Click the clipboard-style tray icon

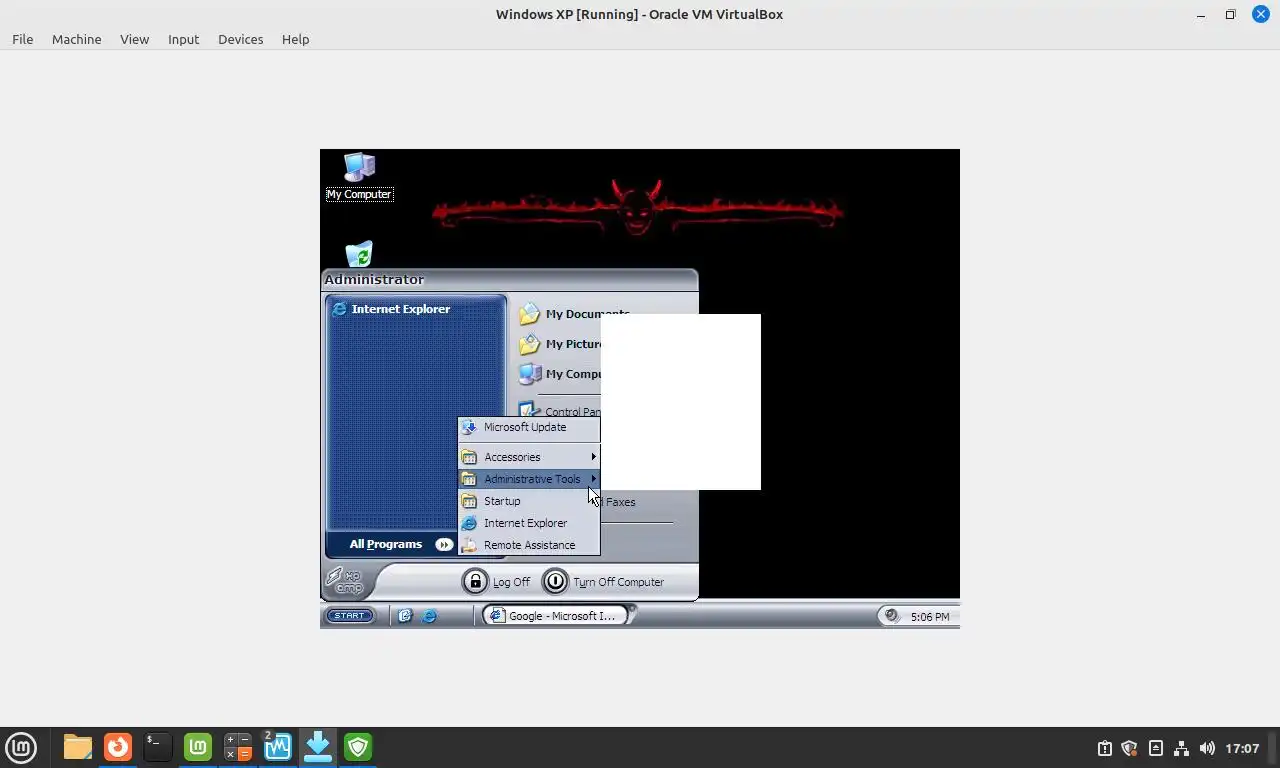click(1104, 748)
